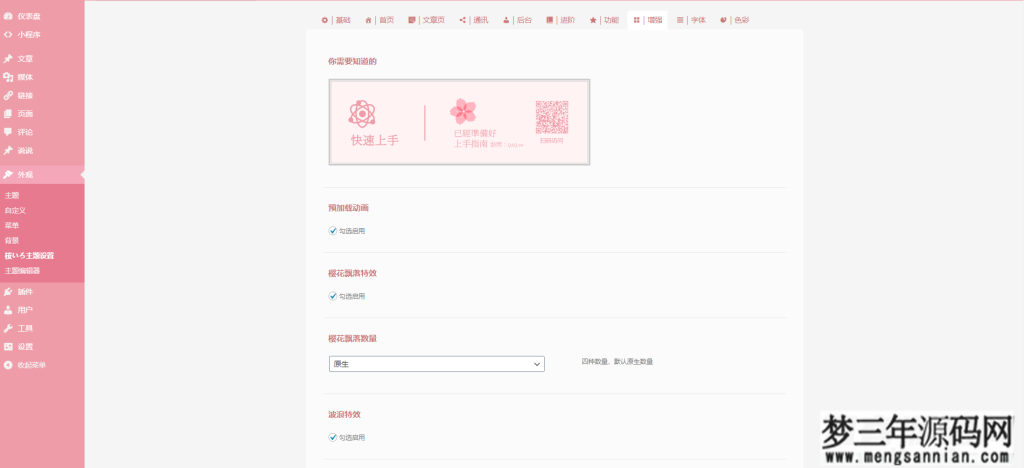Open the 背景 submenu link

click(x=12, y=240)
